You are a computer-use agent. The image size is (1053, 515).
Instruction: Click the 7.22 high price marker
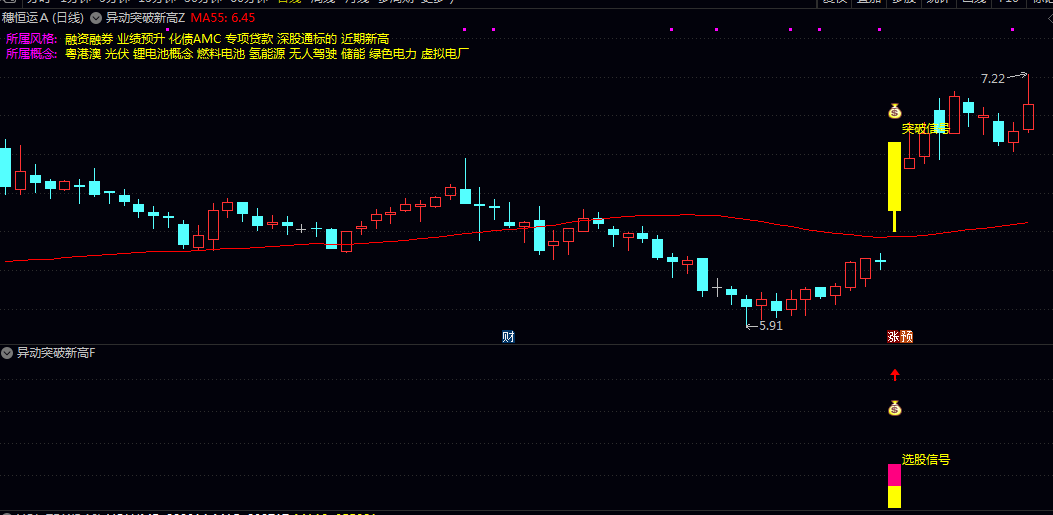coord(993,79)
